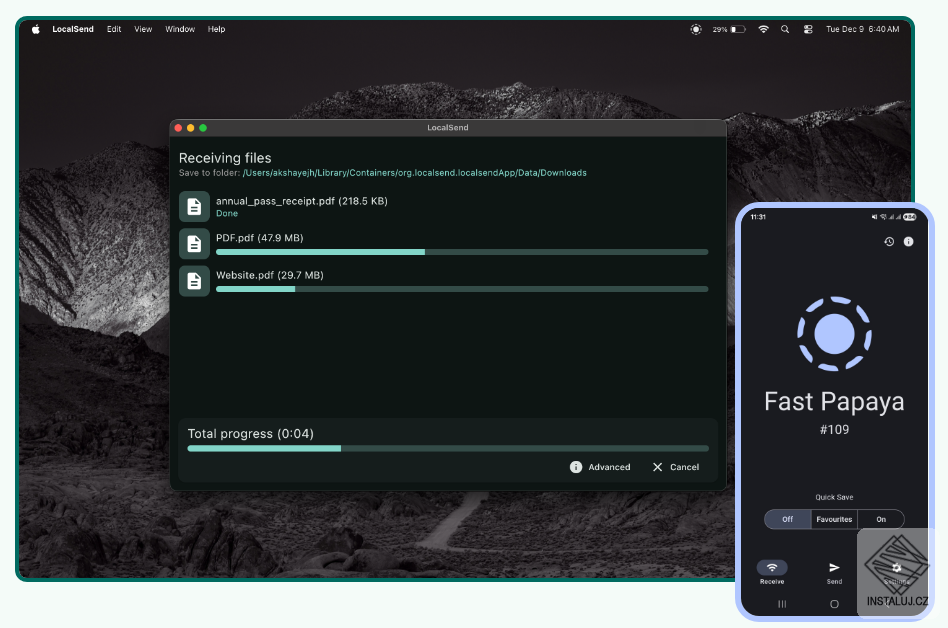Open info icon on phone screen
Screen dimensions: 948x628
click(x=908, y=242)
